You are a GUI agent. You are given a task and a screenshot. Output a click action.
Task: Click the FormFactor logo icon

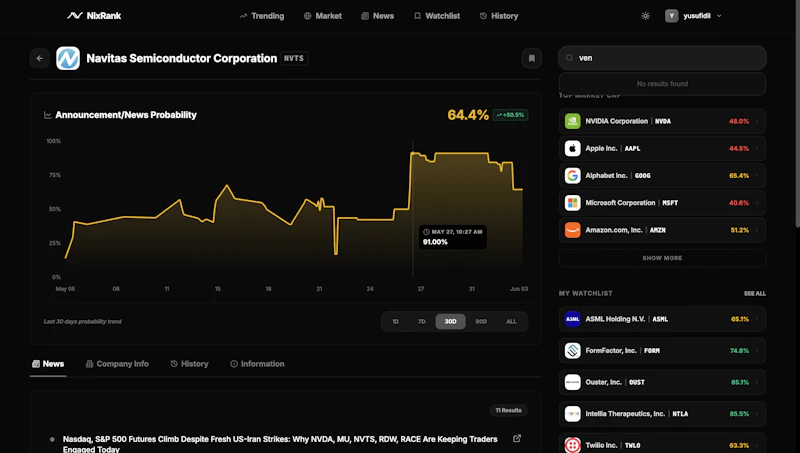[572, 351]
